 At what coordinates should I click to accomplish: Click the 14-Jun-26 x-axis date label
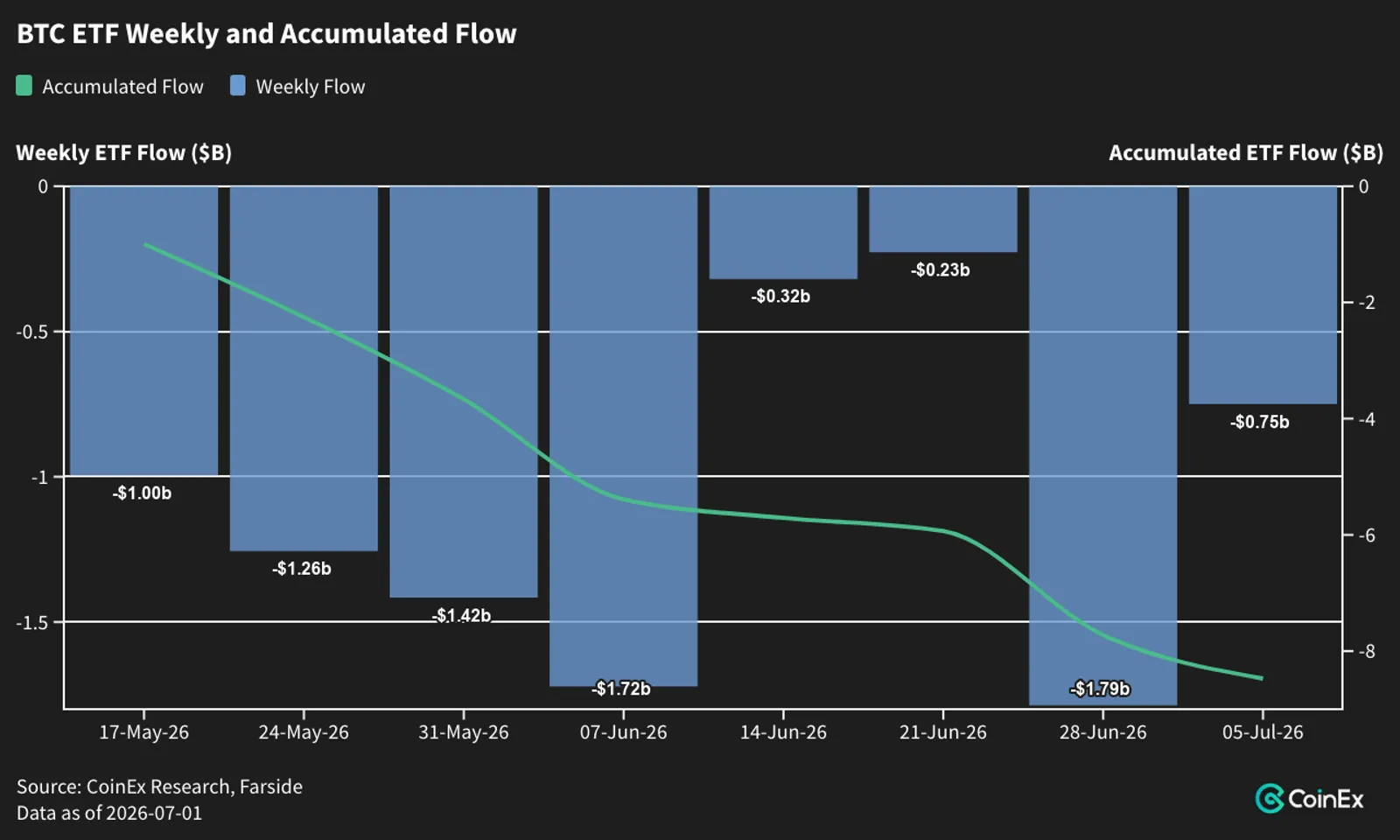(783, 732)
